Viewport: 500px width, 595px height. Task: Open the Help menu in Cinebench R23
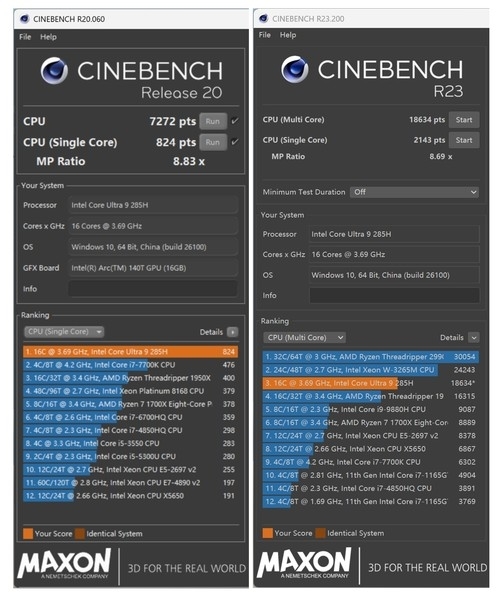tap(288, 35)
